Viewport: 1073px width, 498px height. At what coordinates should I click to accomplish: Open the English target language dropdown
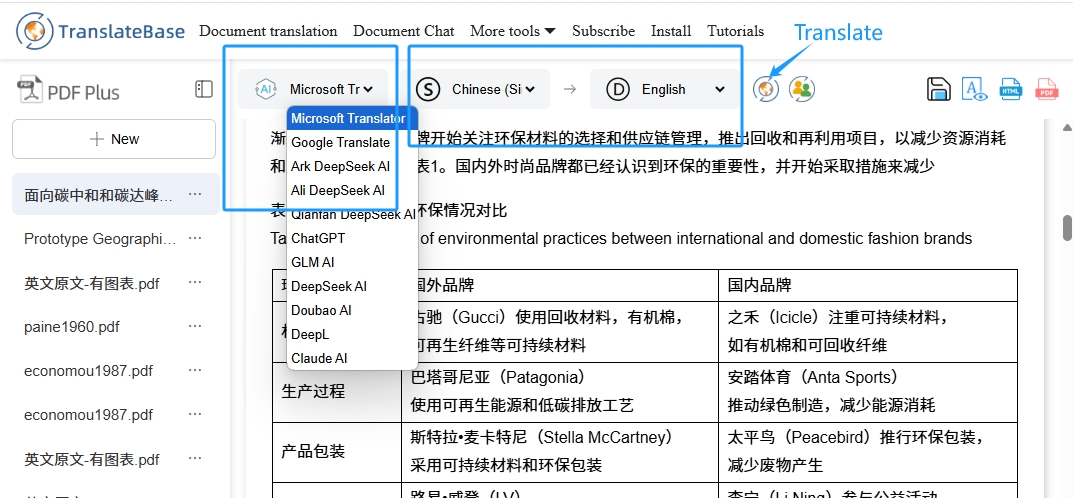682,89
